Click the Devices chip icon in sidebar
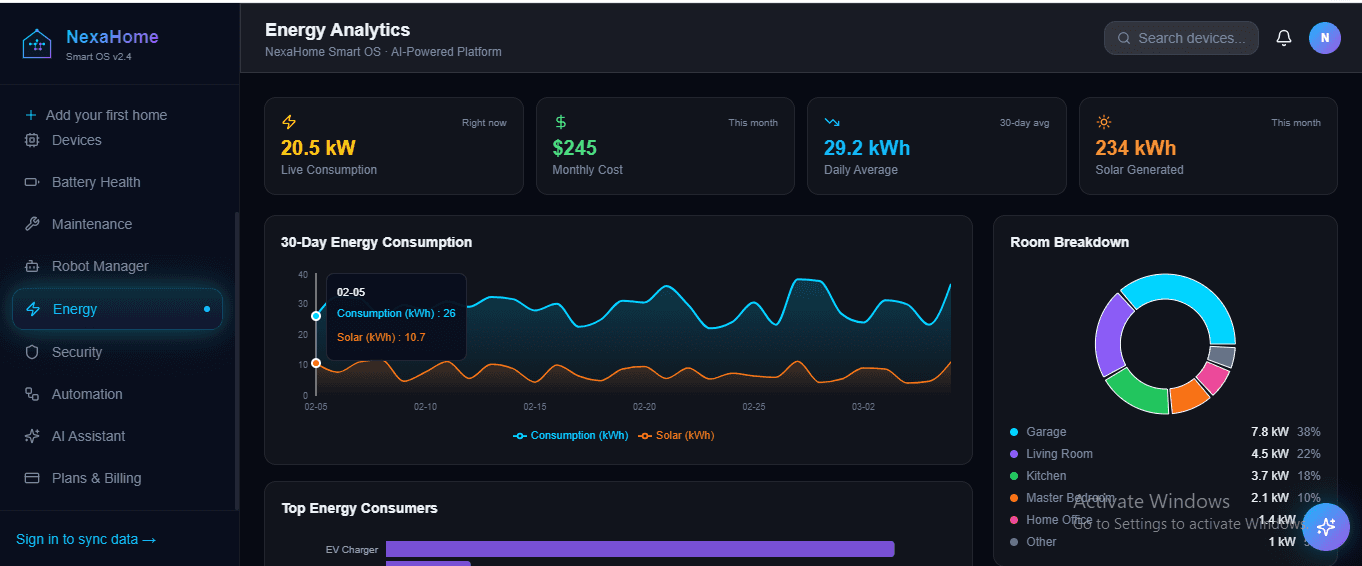1362x566 pixels. [32, 141]
